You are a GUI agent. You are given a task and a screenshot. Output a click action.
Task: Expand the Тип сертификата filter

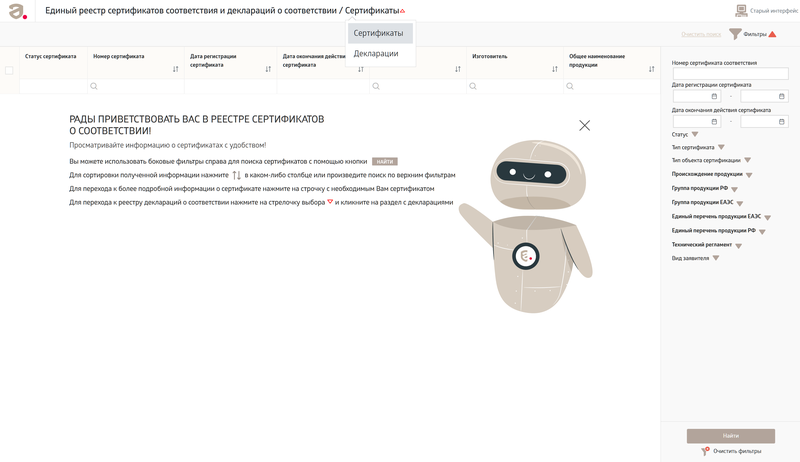(721, 147)
